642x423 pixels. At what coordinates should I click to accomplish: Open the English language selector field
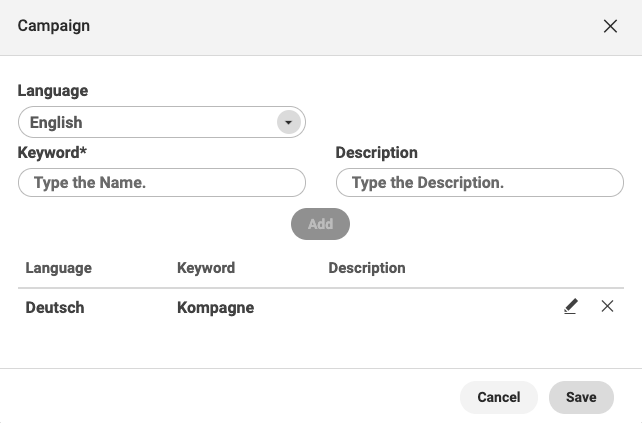(162, 122)
